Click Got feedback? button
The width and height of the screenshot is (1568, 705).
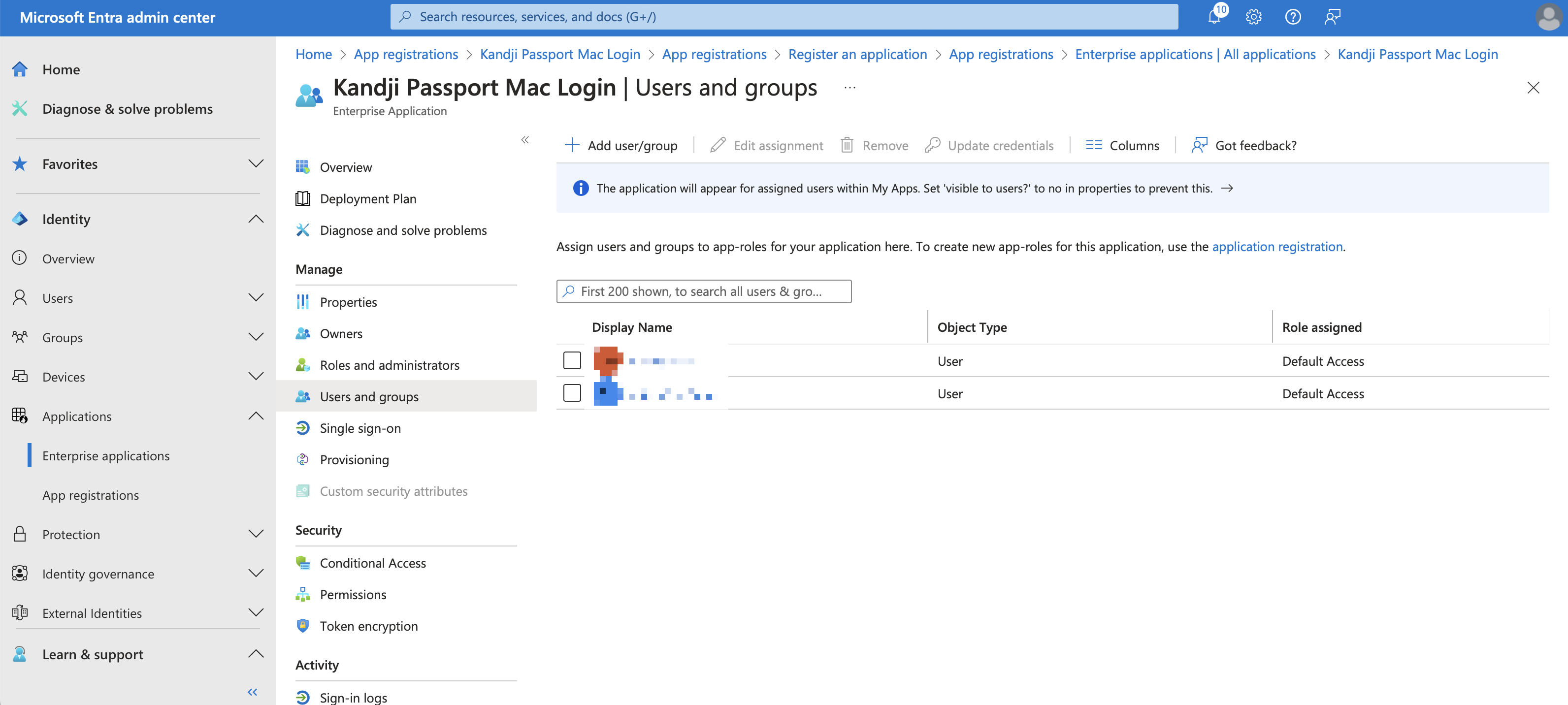(1243, 145)
